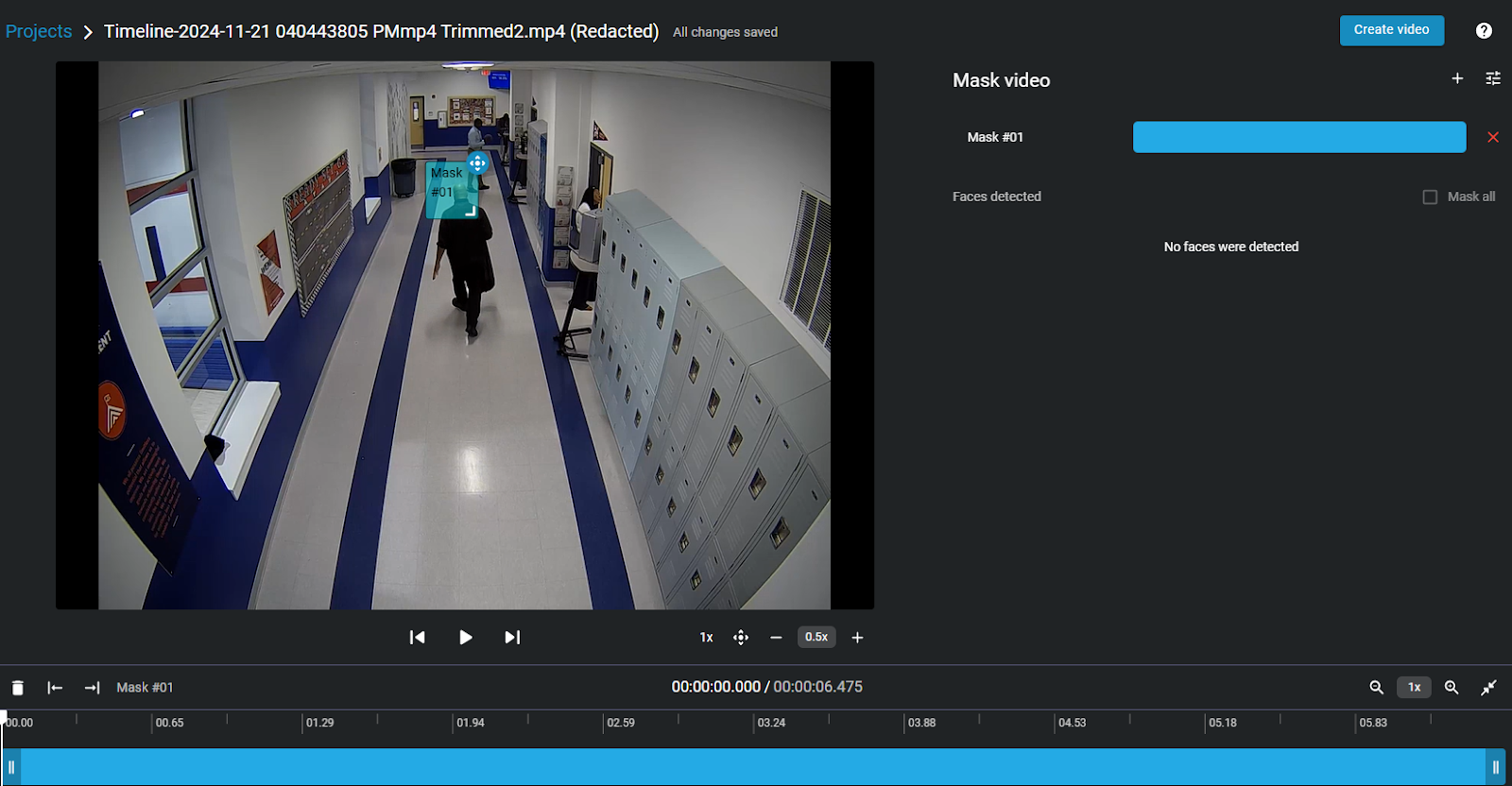Click the Create video button
Image resolution: width=1512 pixels, height=786 pixels.
tap(1391, 30)
